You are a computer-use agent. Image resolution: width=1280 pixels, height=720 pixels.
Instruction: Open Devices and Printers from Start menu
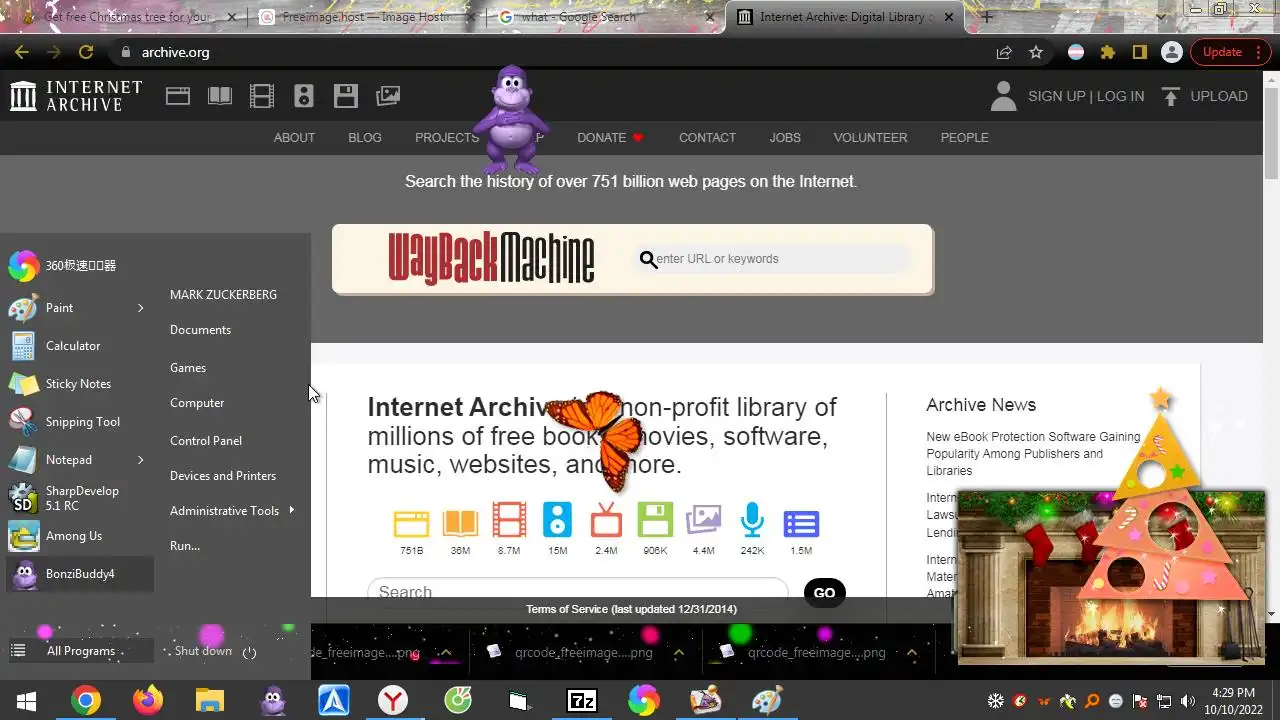coord(223,476)
